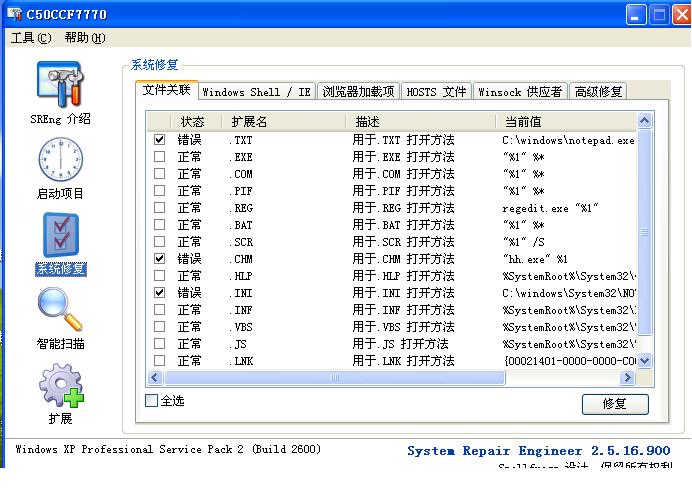Open the 工具(T) menu
This screenshot has height=489, width=692.
[x=31, y=38]
